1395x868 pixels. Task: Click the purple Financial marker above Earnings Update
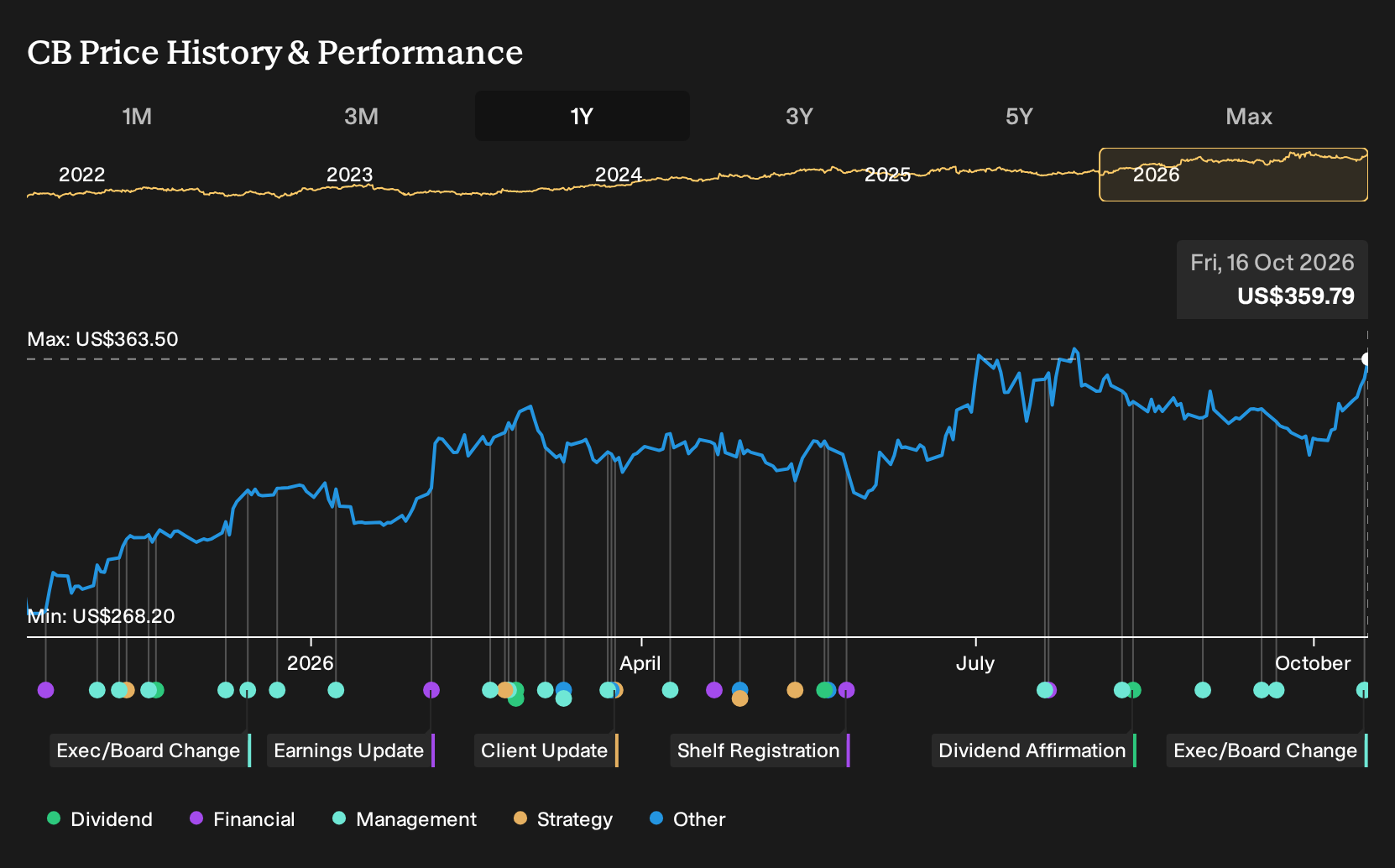click(431, 690)
